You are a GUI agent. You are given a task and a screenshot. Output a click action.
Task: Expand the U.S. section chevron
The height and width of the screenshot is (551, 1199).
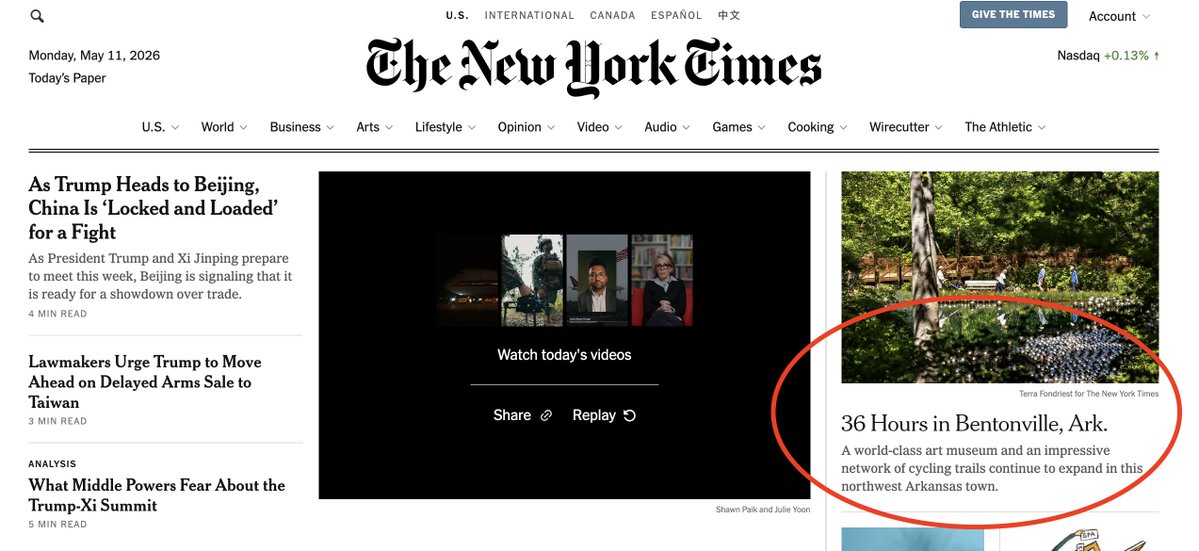pos(175,128)
